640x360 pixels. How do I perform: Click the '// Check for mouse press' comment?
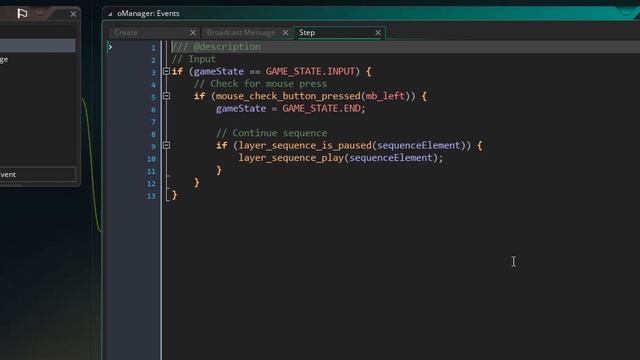click(260, 84)
